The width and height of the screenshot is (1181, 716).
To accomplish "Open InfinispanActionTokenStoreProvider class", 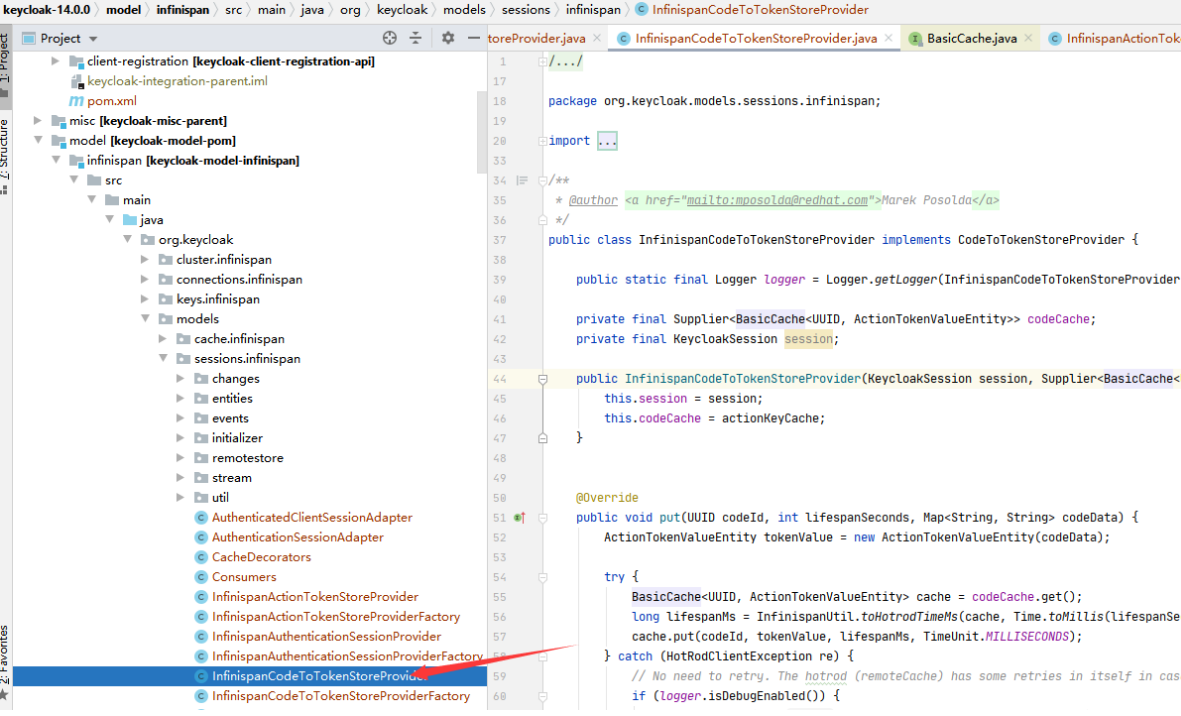I will [315, 596].
